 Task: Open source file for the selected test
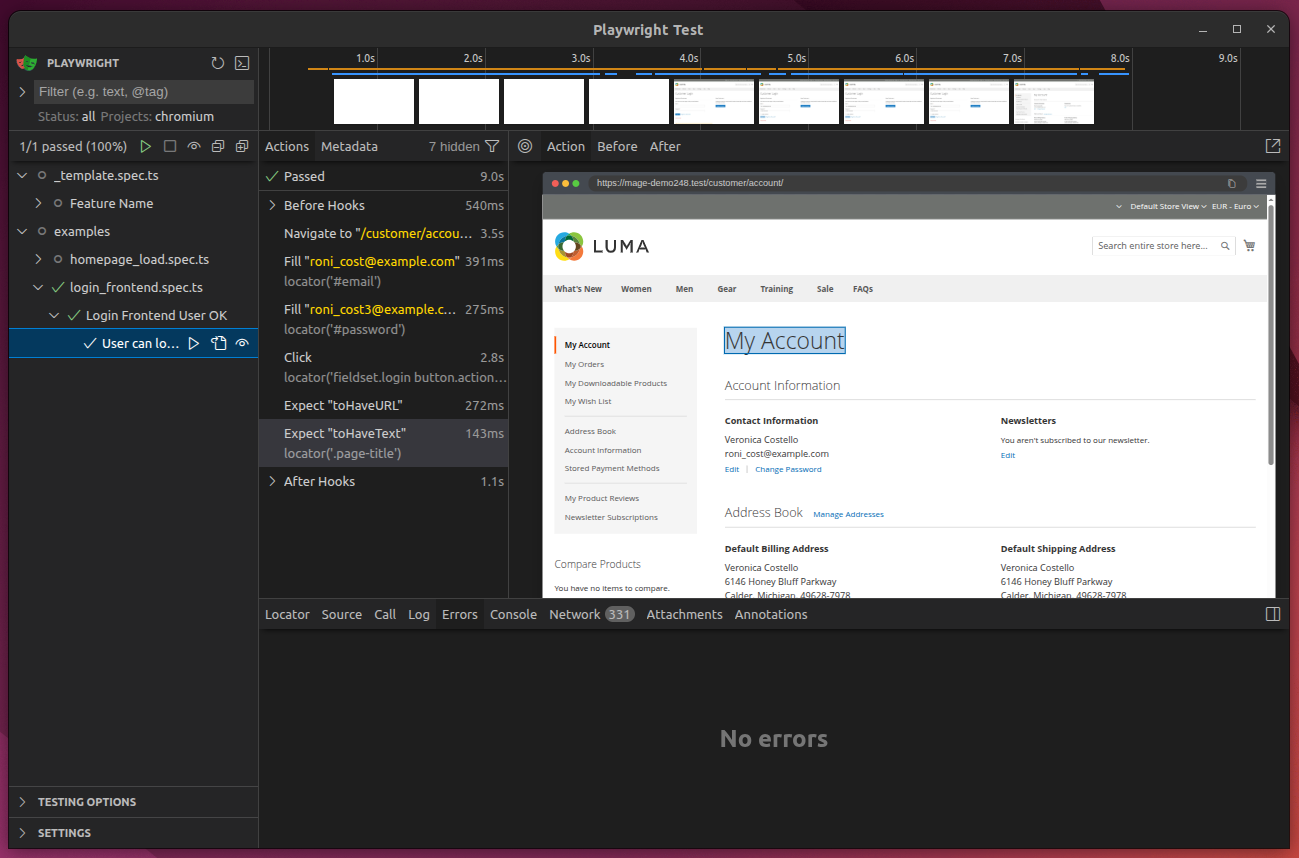pos(218,343)
